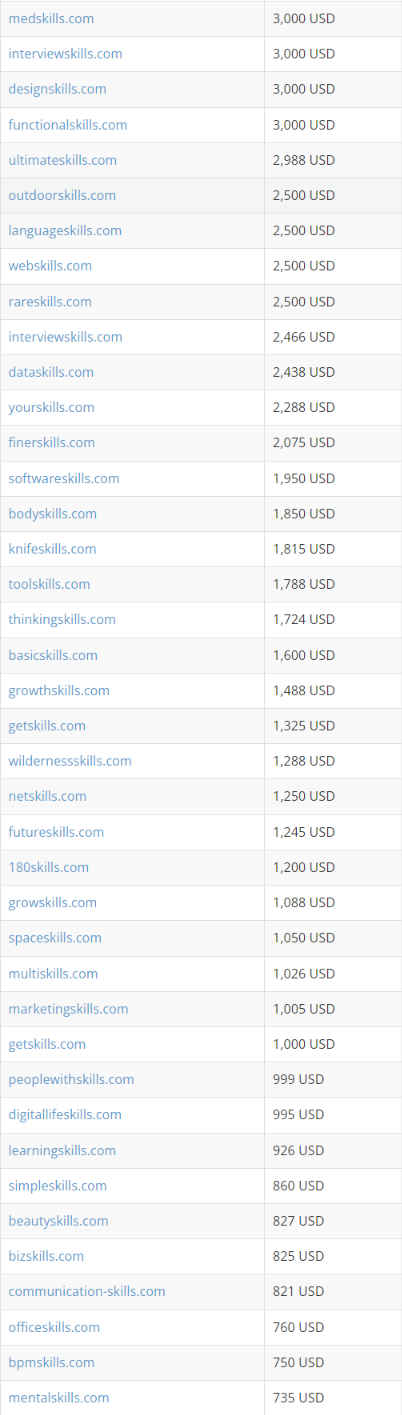Click languageskills.com domain
402x1415 pixels.
tap(65, 230)
